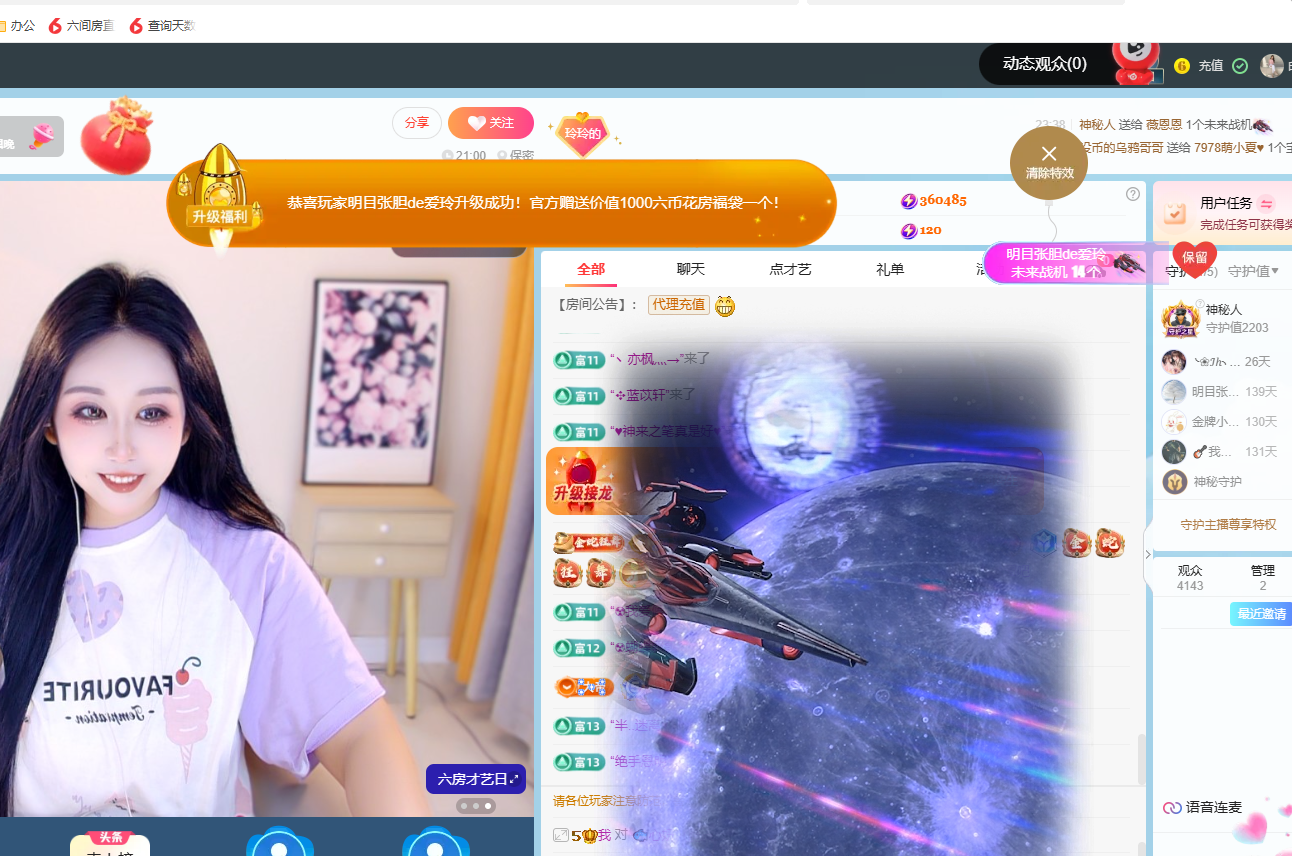Expand the 六房才艺日 widget

click(476, 779)
